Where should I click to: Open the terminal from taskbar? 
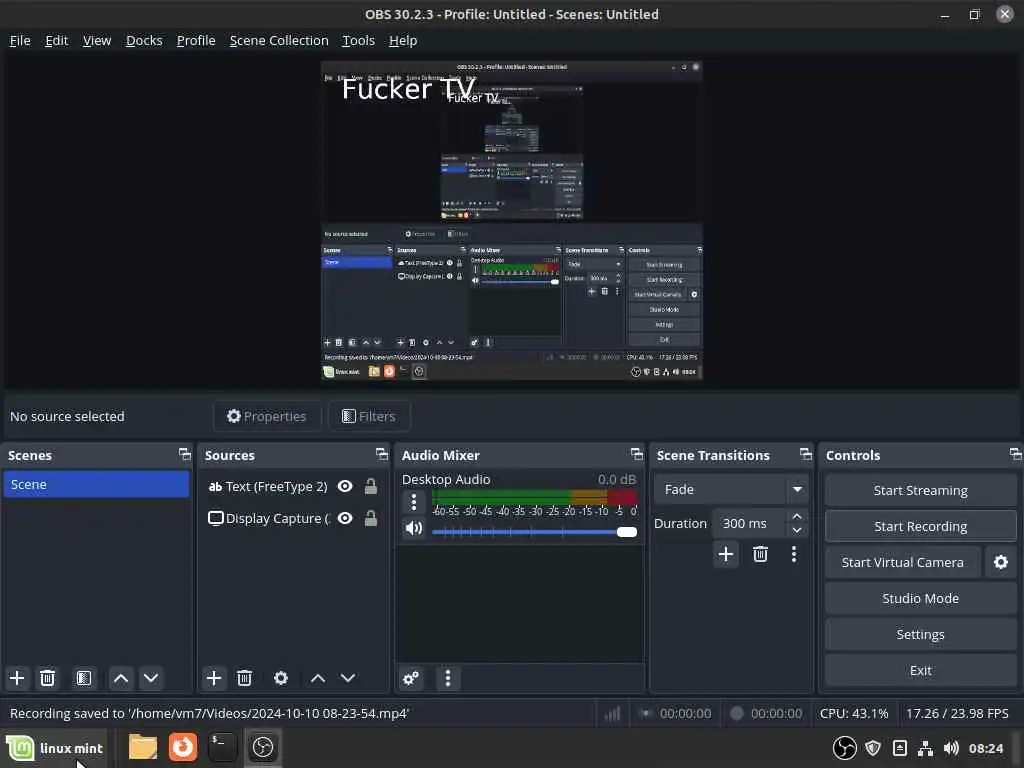pyautogui.click(x=223, y=747)
